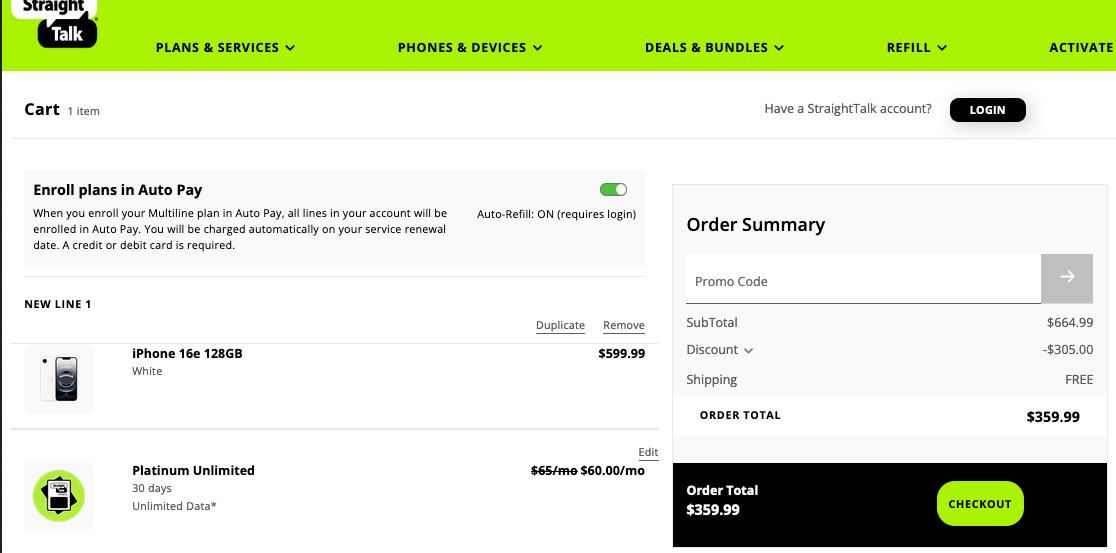Remove New Line 1 from cart

[x=623, y=325]
